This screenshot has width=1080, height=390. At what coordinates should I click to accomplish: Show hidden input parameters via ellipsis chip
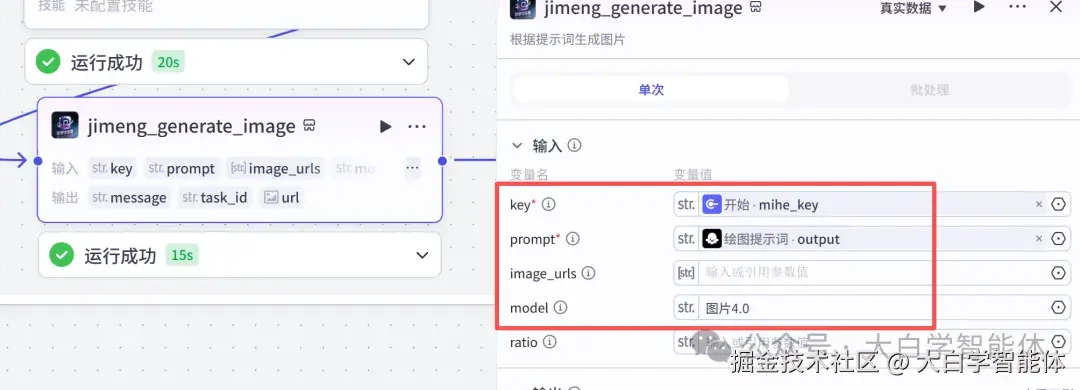point(412,167)
